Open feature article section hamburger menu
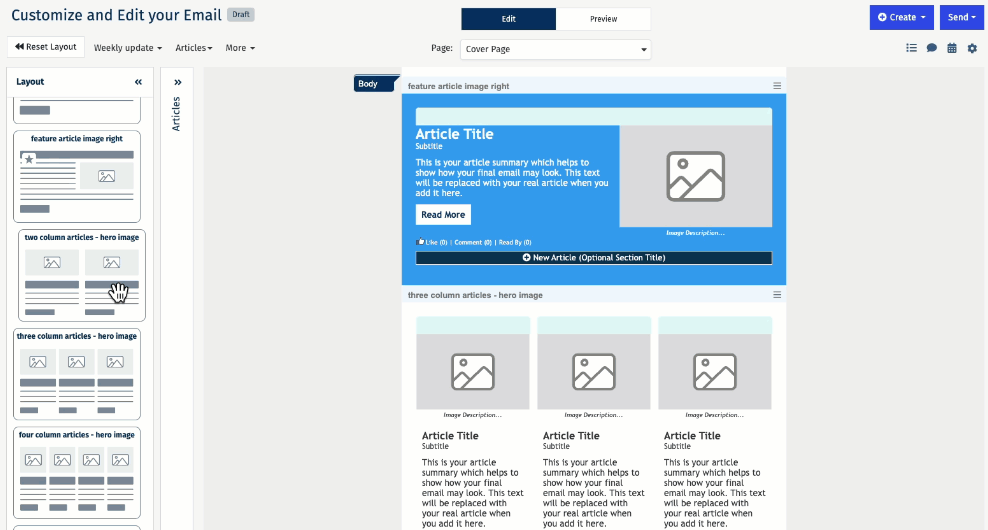The width and height of the screenshot is (988, 530). click(x=777, y=86)
